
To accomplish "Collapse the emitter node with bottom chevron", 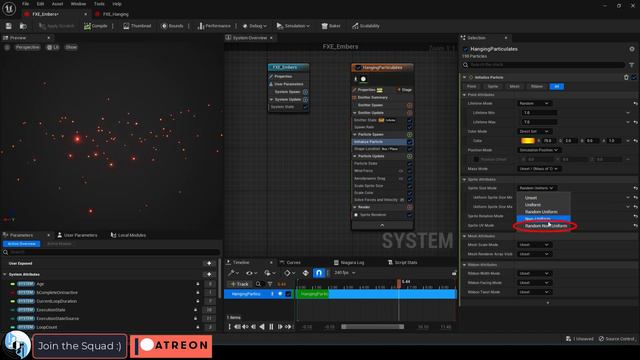I will 382,225.
